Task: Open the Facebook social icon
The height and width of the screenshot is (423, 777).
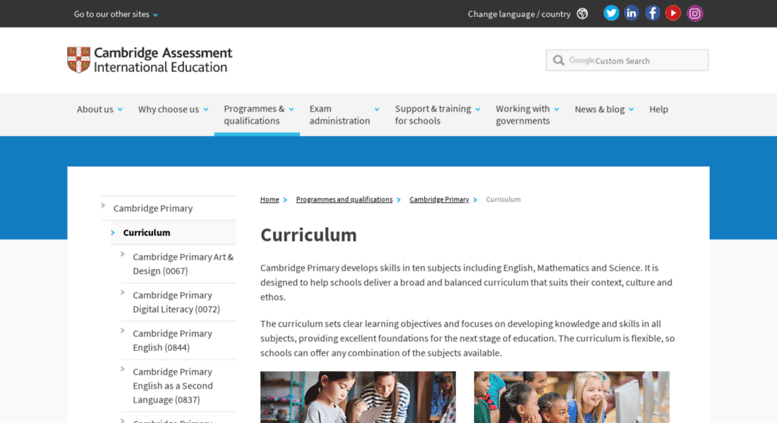Action: [652, 13]
